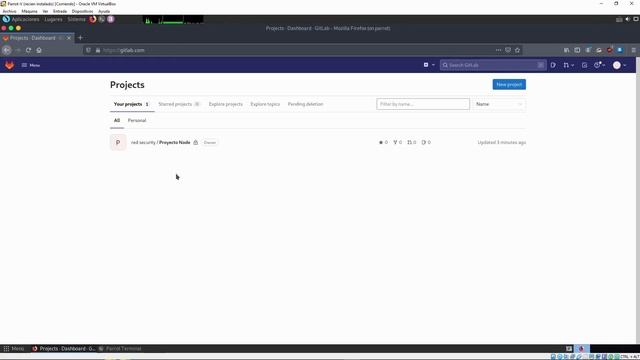The width and height of the screenshot is (640, 360).
Task: Open the VirtualBox Entrada menu
Action: (60, 11)
